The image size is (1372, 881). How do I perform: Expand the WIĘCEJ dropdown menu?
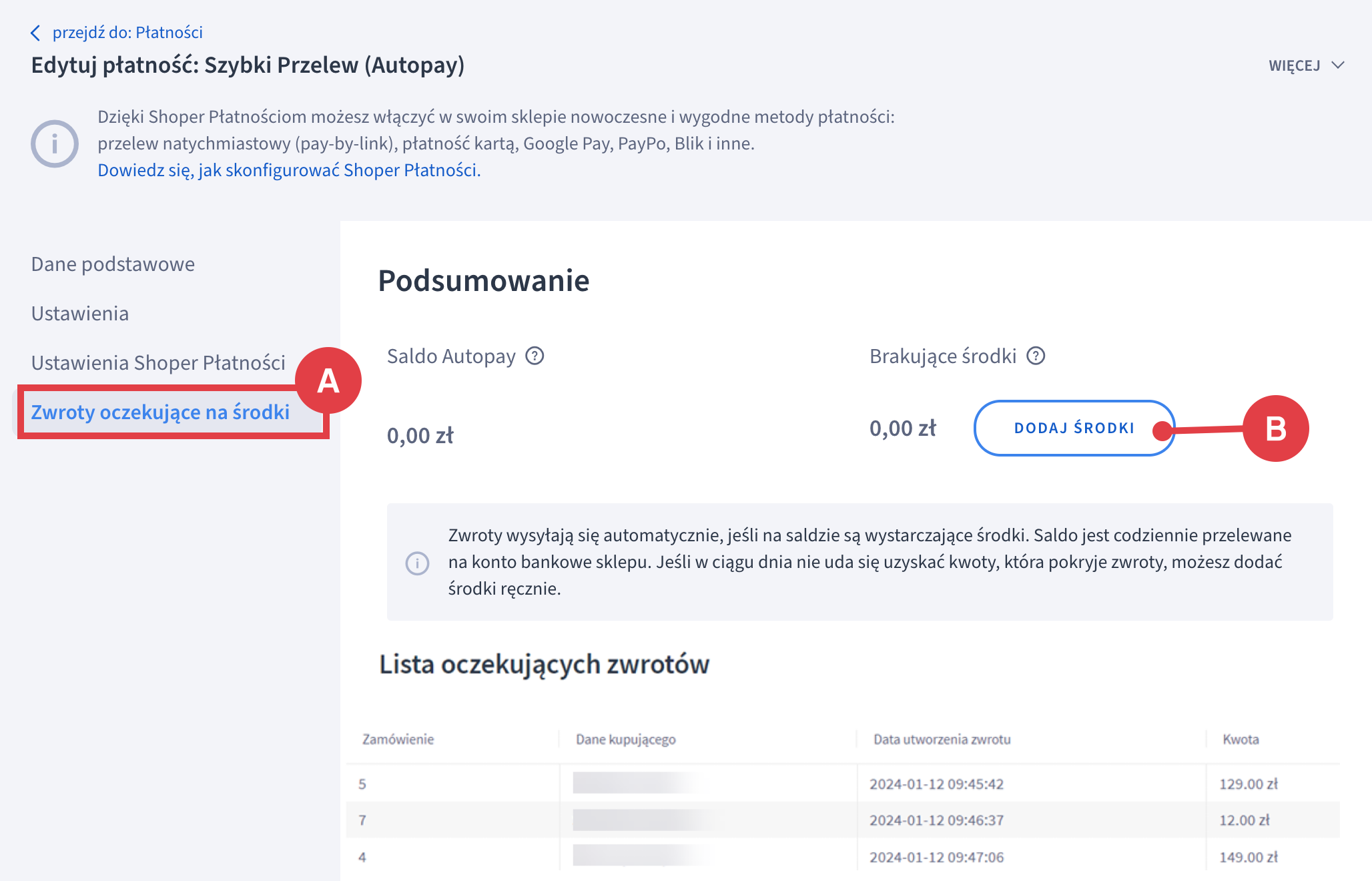click(1295, 65)
